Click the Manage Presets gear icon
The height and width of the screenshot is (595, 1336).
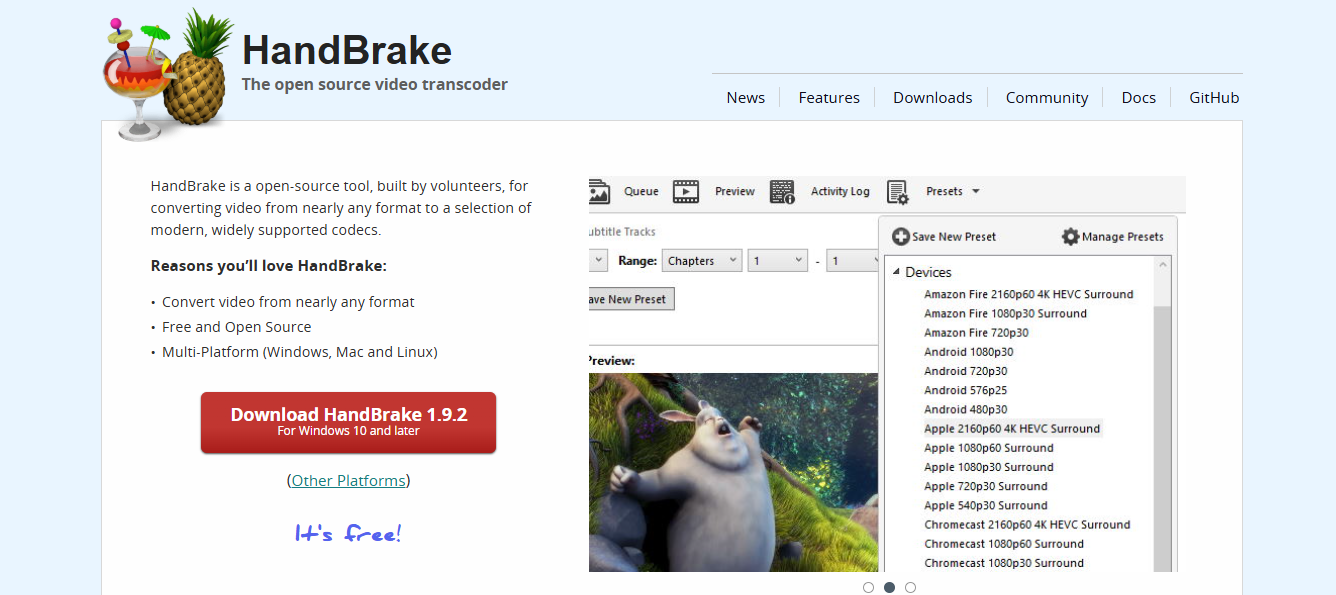click(1071, 237)
